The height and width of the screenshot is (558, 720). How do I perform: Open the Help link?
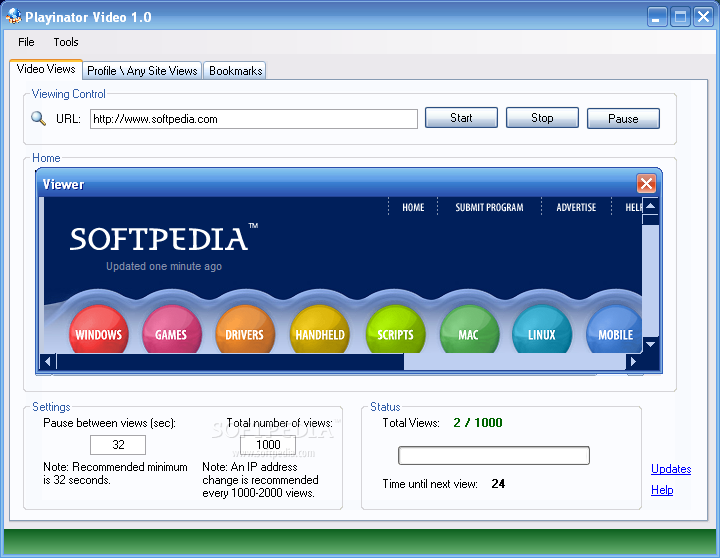pyautogui.click(x=662, y=490)
